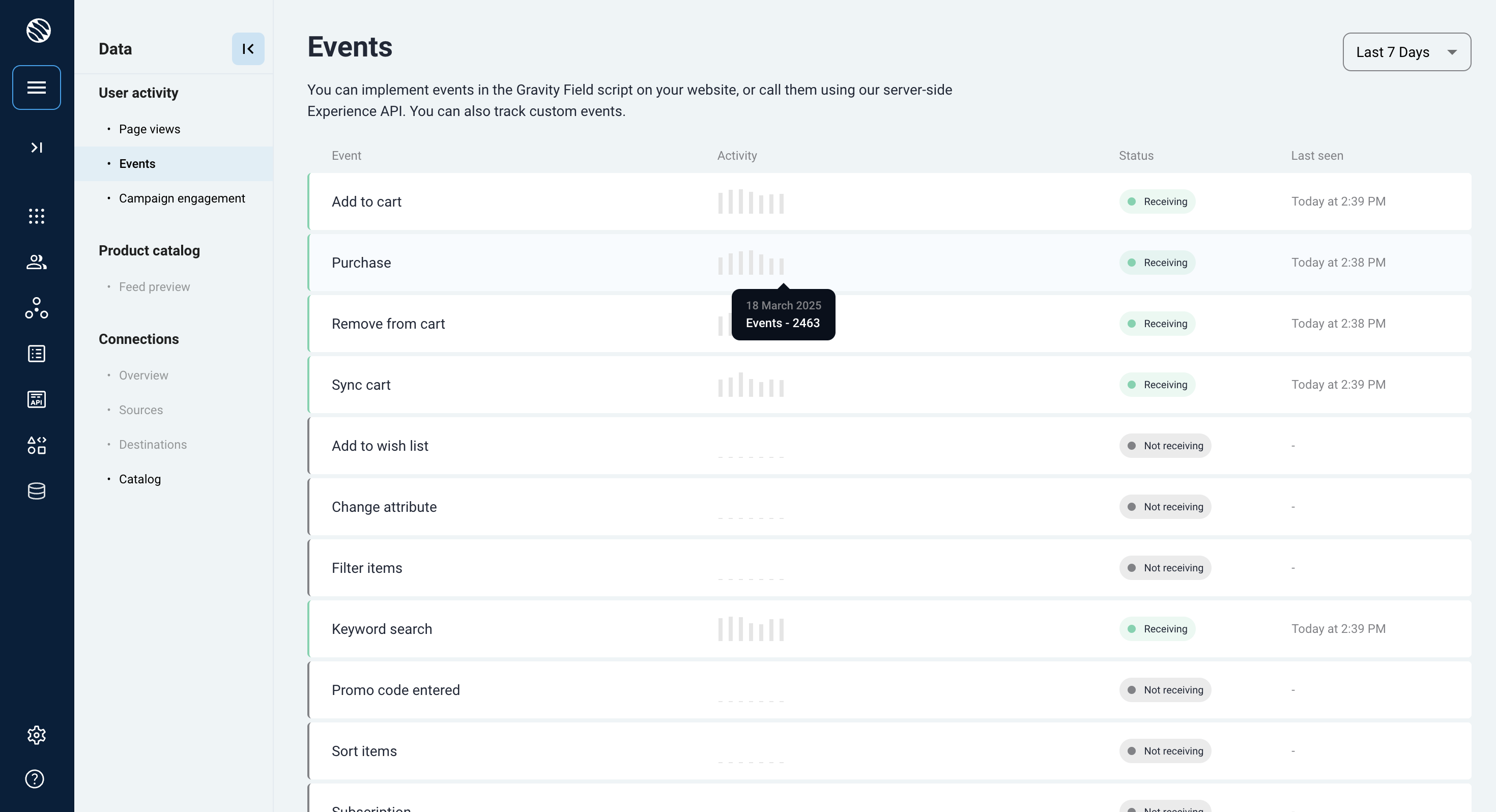
Task: Click the Gravity Field logo icon
Action: point(38,30)
